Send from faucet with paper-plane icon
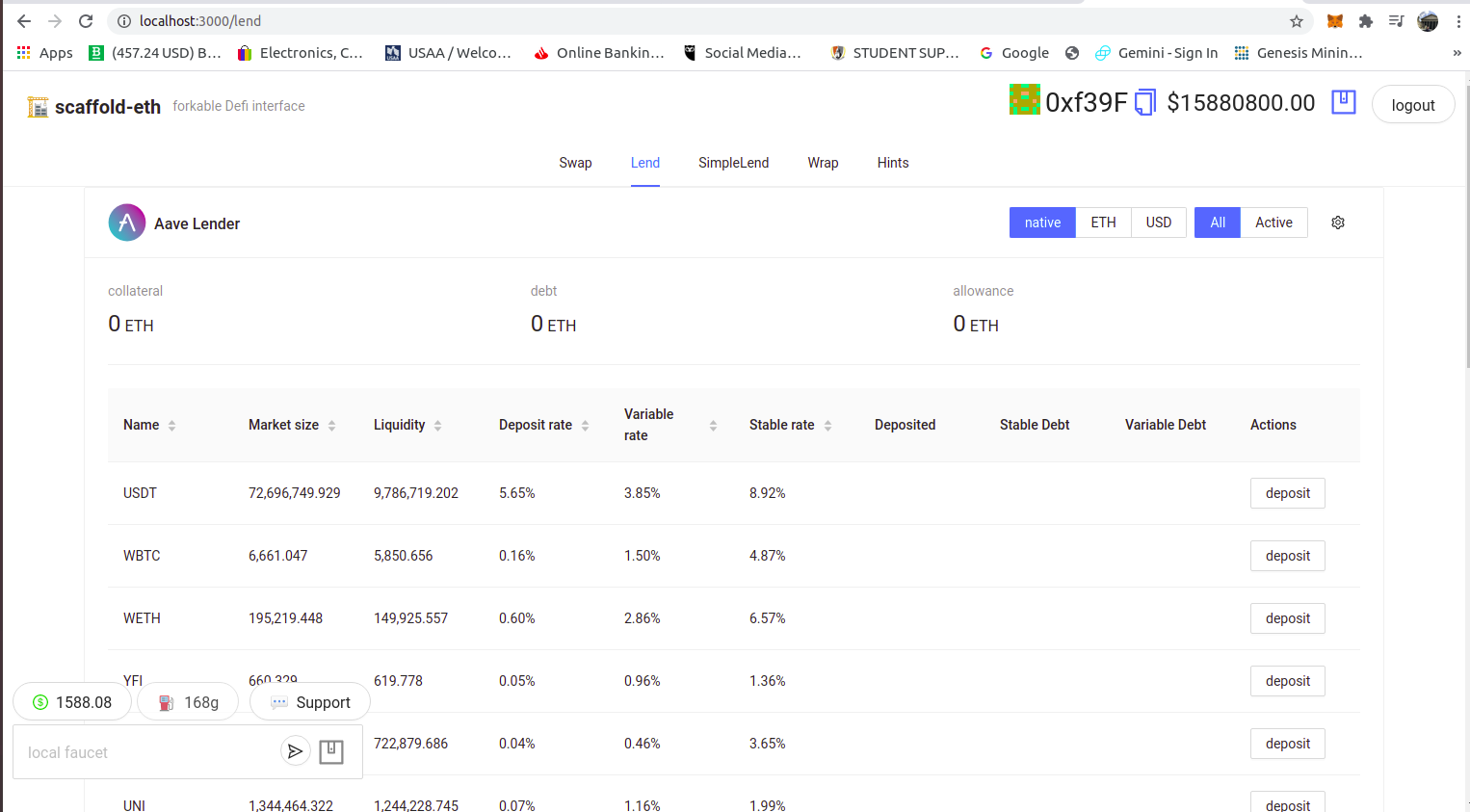The height and width of the screenshot is (812, 1470). pyautogui.click(x=296, y=750)
